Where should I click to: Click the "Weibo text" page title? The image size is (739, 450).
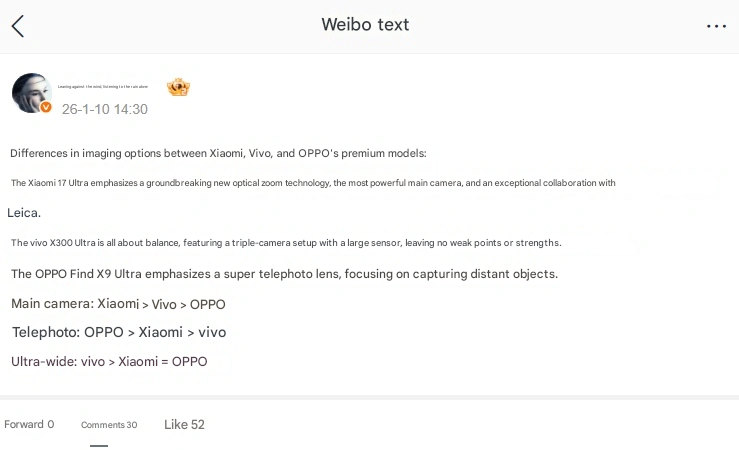[x=365, y=25]
